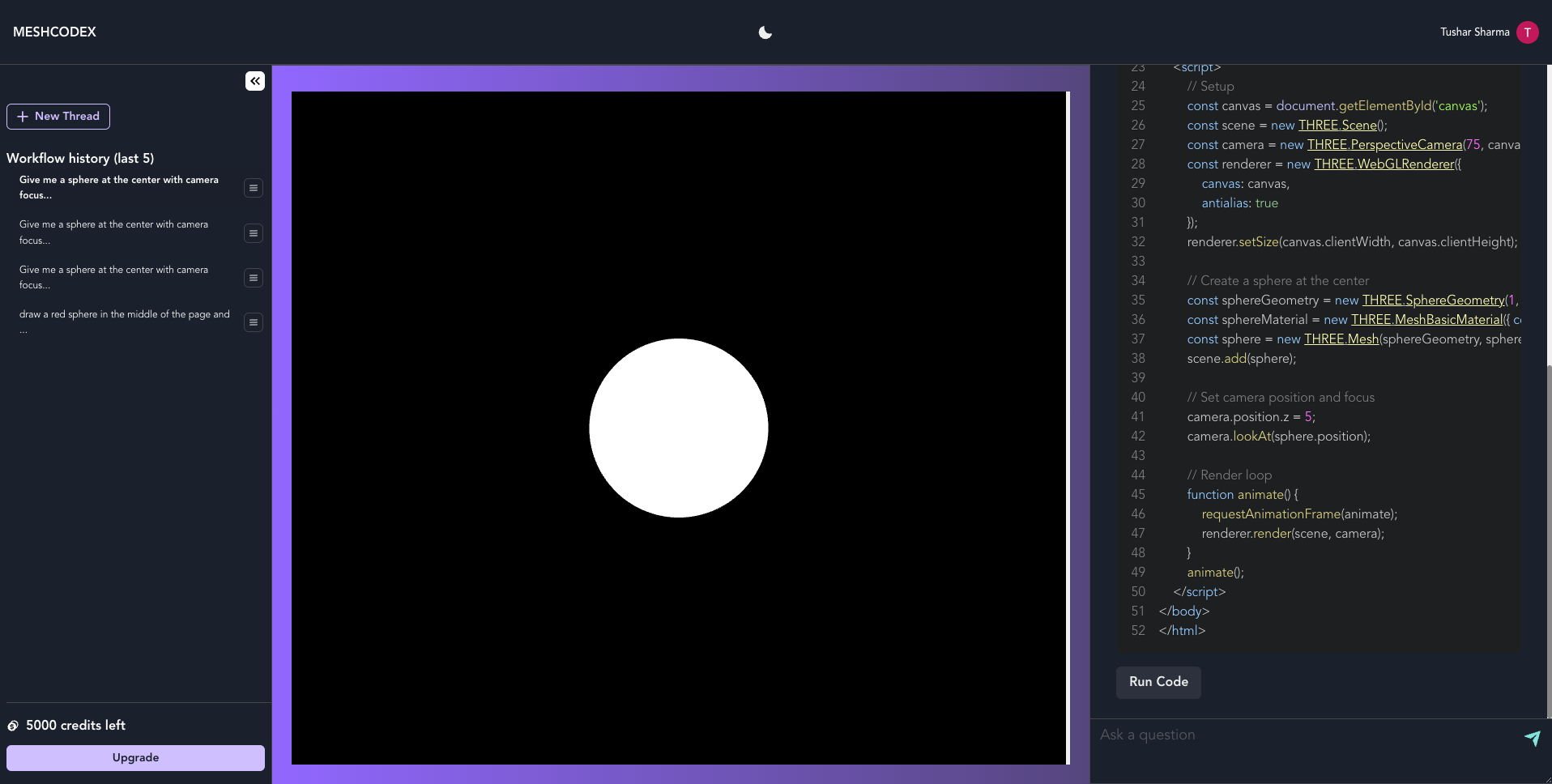Click 'animate();' call on line 49
Viewport: 1552px width, 784px height.
(x=1216, y=573)
